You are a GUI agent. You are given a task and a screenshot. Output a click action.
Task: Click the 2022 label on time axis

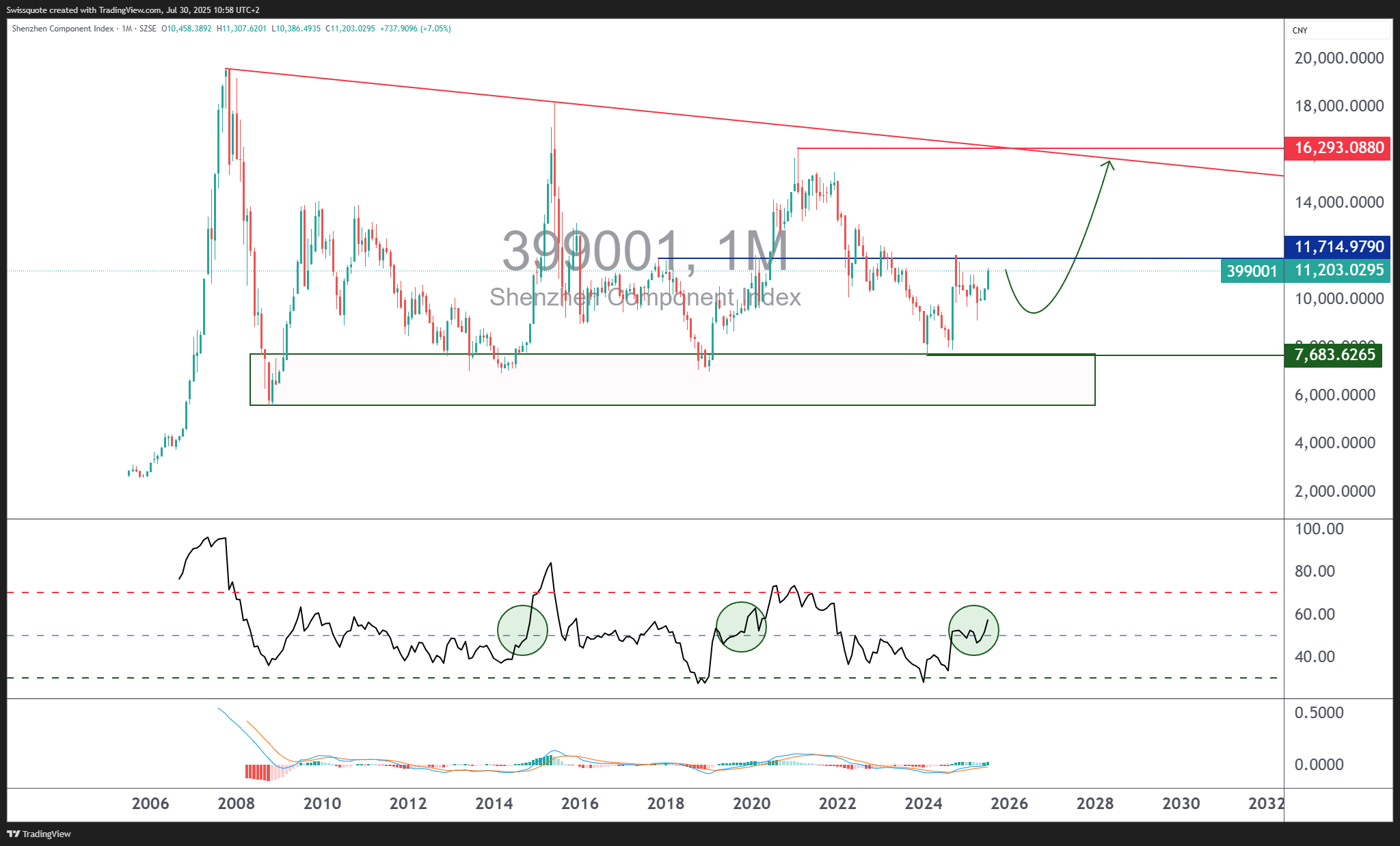[x=838, y=804]
